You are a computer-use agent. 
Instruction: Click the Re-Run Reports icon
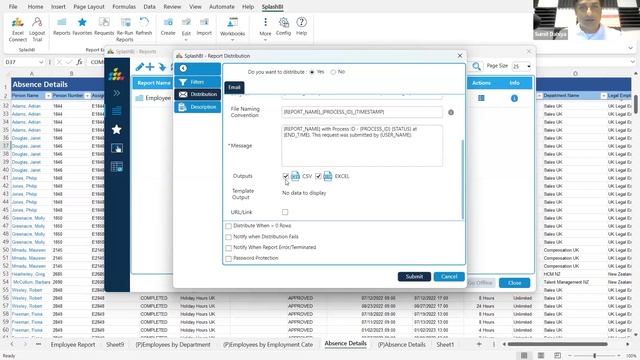click(125, 29)
